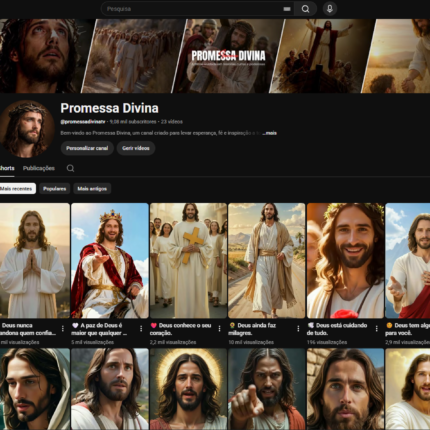Image resolution: width=430 pixels, height=430 pixels.
Task: Open the on-screen keyboard icon in search
Action: point(287,9)
